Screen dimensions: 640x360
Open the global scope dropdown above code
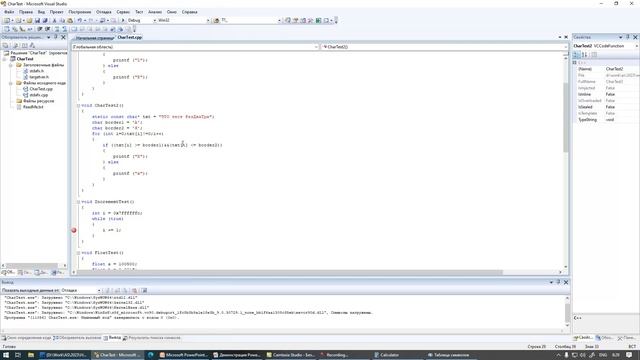point(316,47)
